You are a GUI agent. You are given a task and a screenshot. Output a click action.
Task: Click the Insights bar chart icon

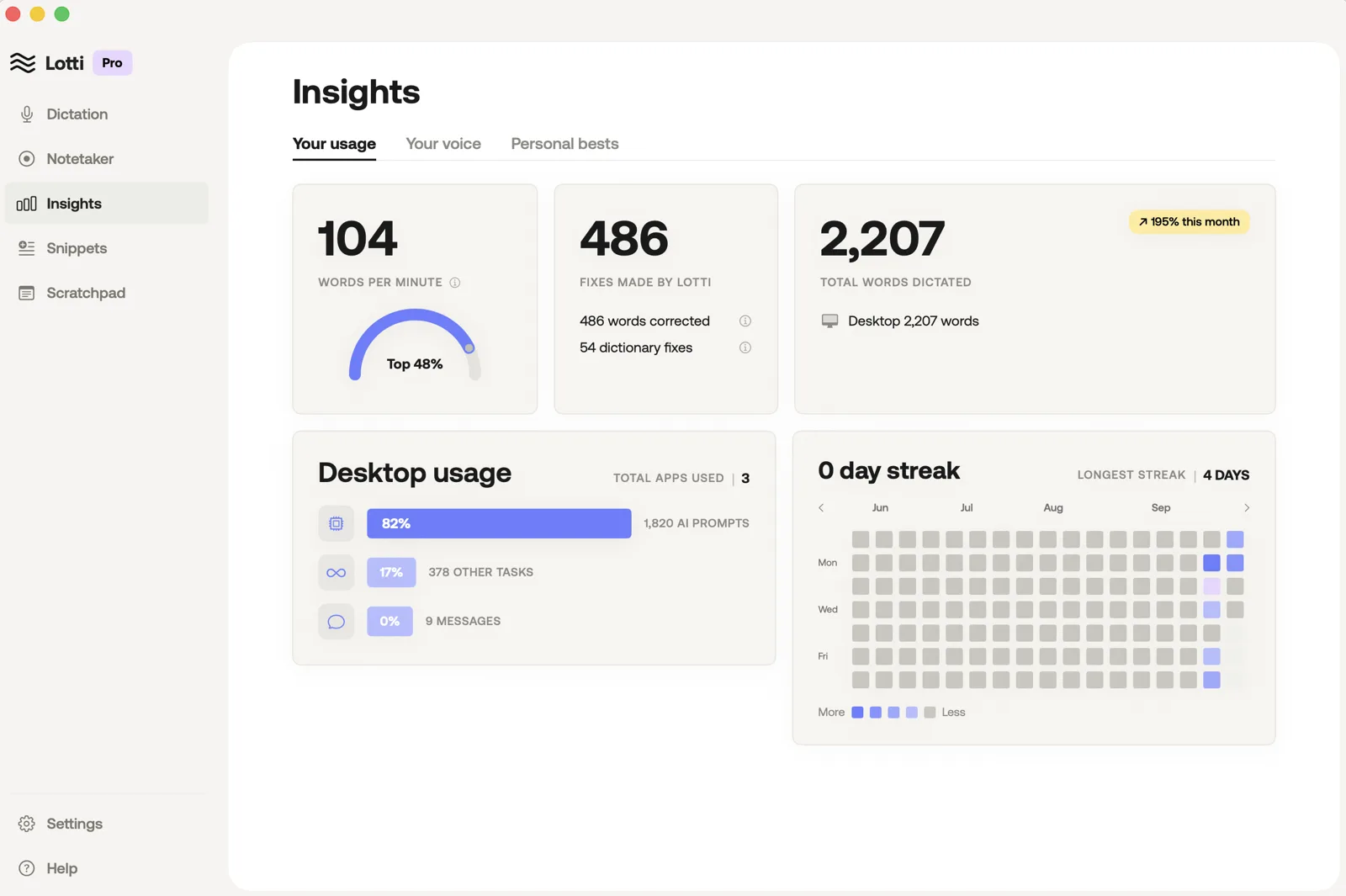click(x=27, y=204)
